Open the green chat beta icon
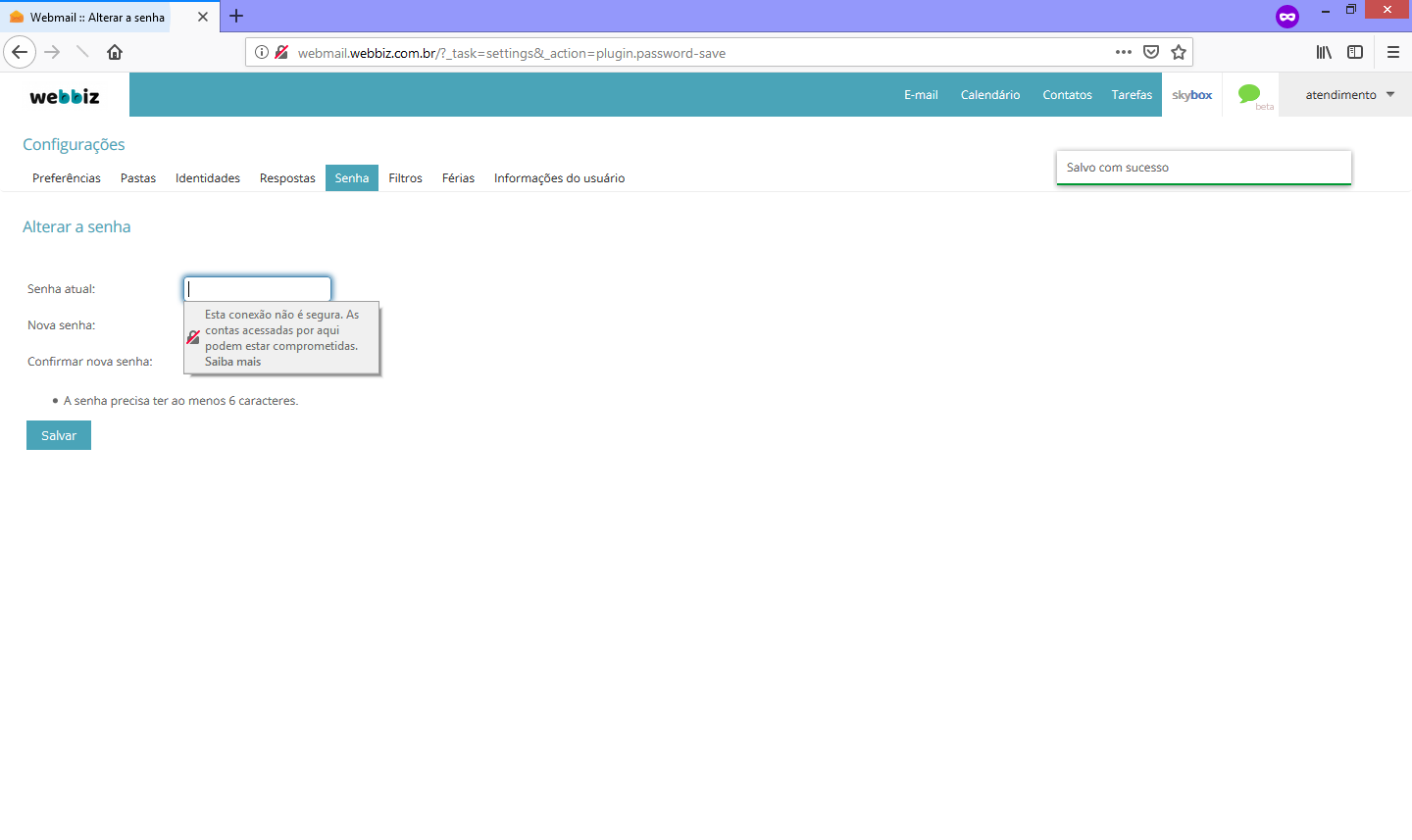This screenshot has width=1412, height=840. pyautogui.click(x=1249, y=94)
